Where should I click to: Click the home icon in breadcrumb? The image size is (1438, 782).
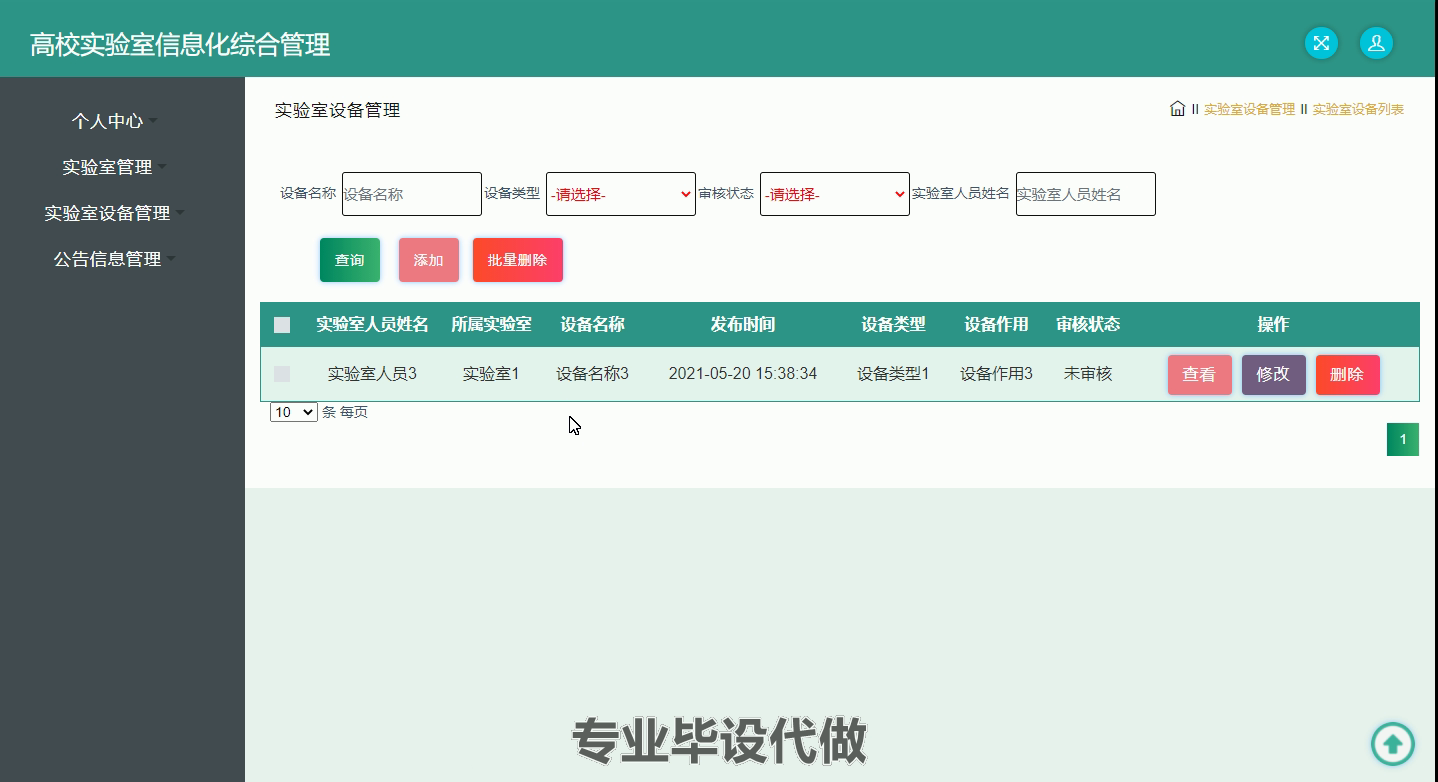tap(1177, 108)
